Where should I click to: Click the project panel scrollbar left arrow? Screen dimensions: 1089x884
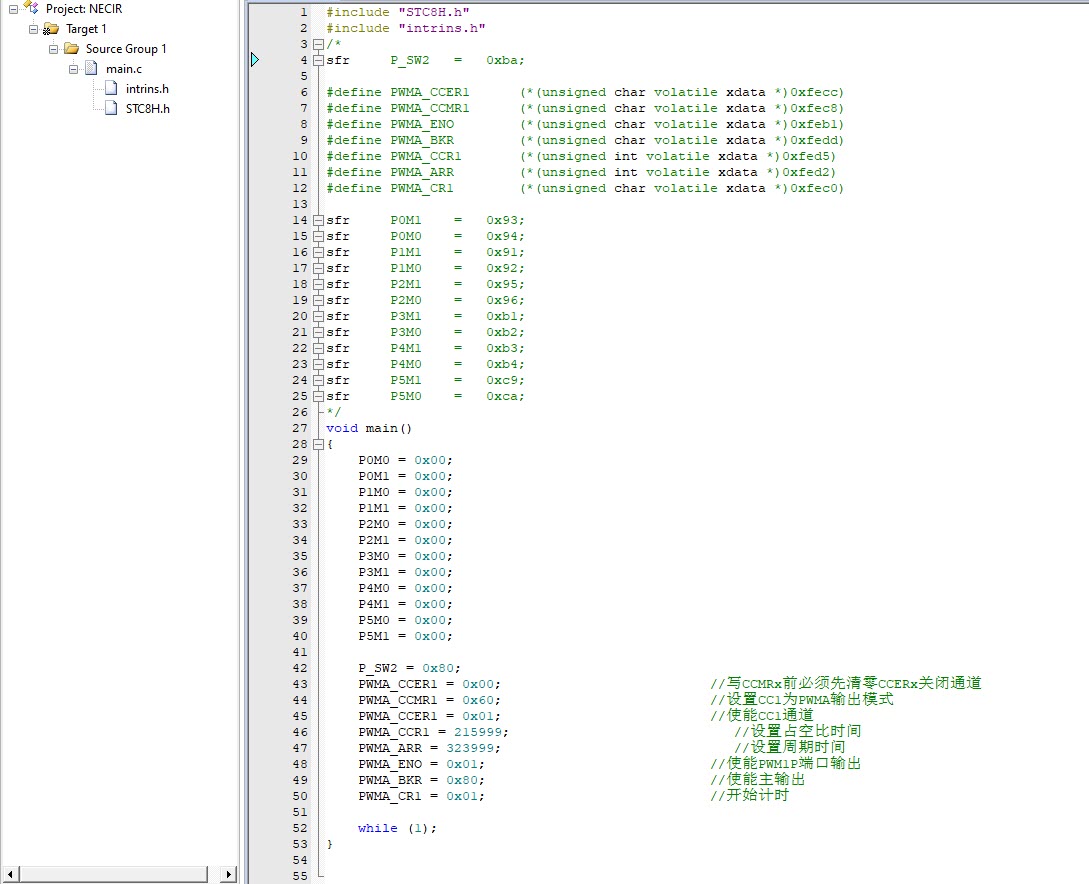pyautogui.click(x=8, y=875)
